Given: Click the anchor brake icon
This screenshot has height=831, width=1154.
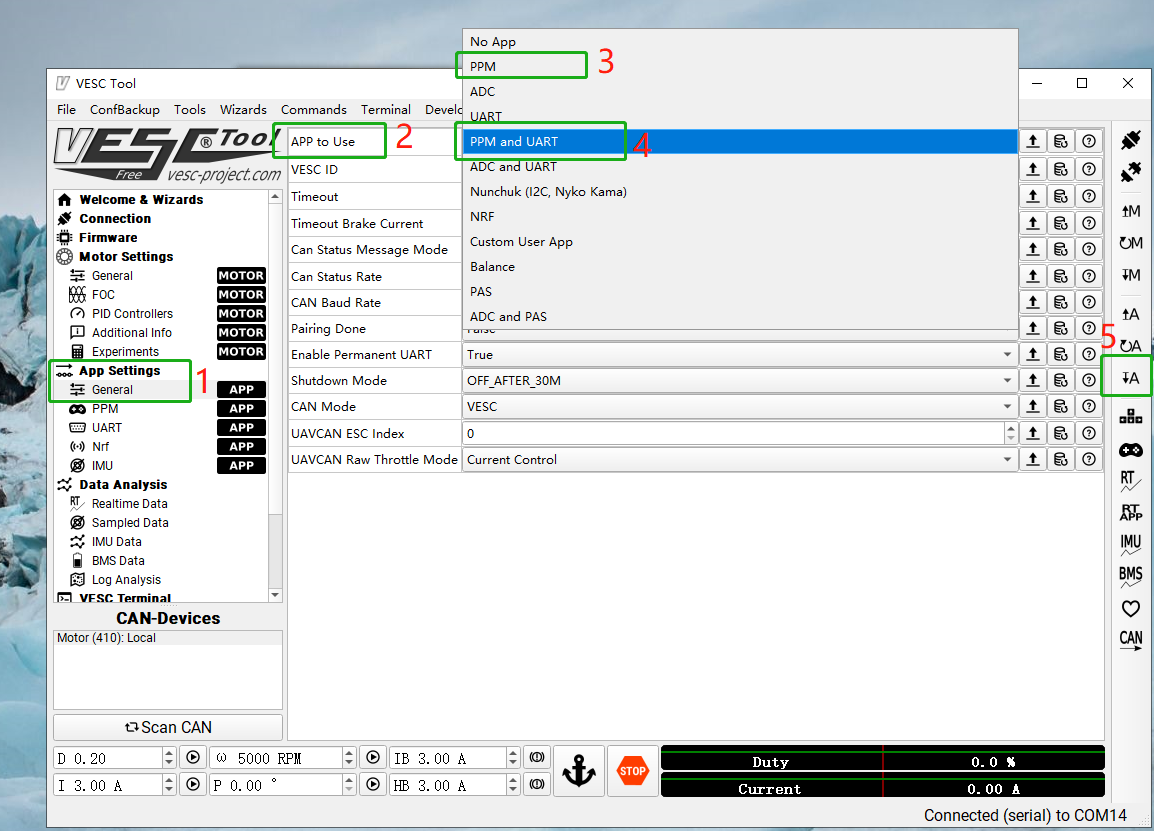Looking at the screenshot, I should tap(579, 771).
